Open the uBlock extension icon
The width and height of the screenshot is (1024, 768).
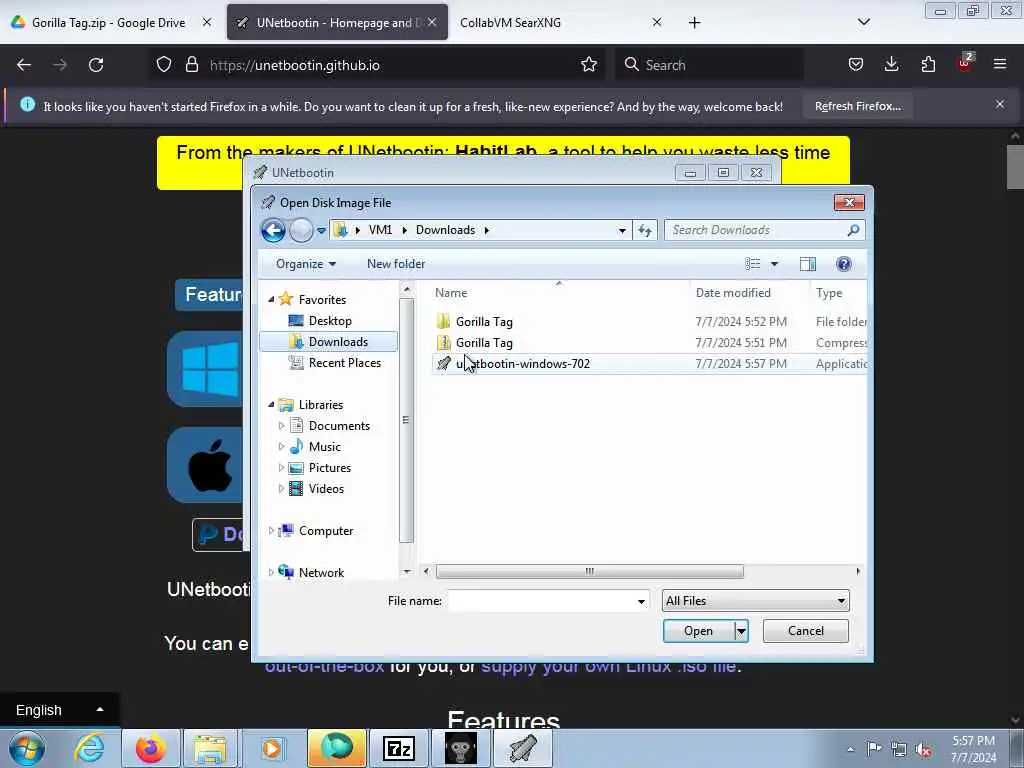[965, 63]
